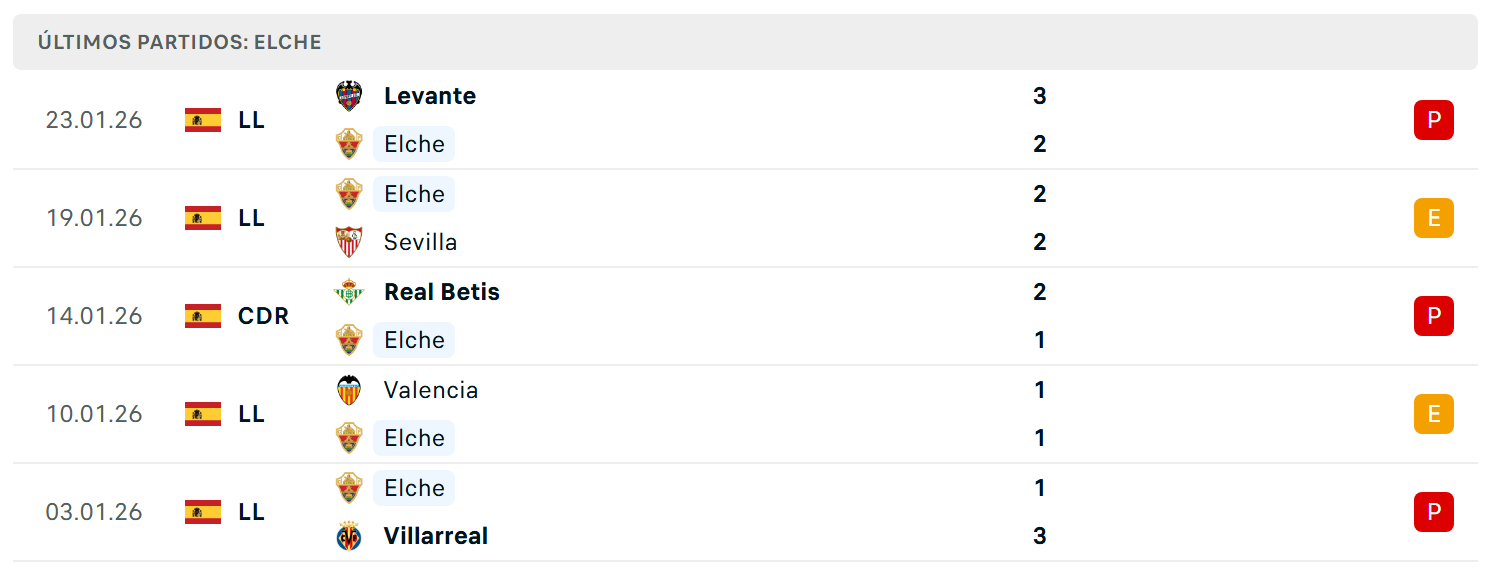The width and height of the screenshot is (1494, 578).
Task: Open the Villarreal team link
Action: tap(436, 536)
